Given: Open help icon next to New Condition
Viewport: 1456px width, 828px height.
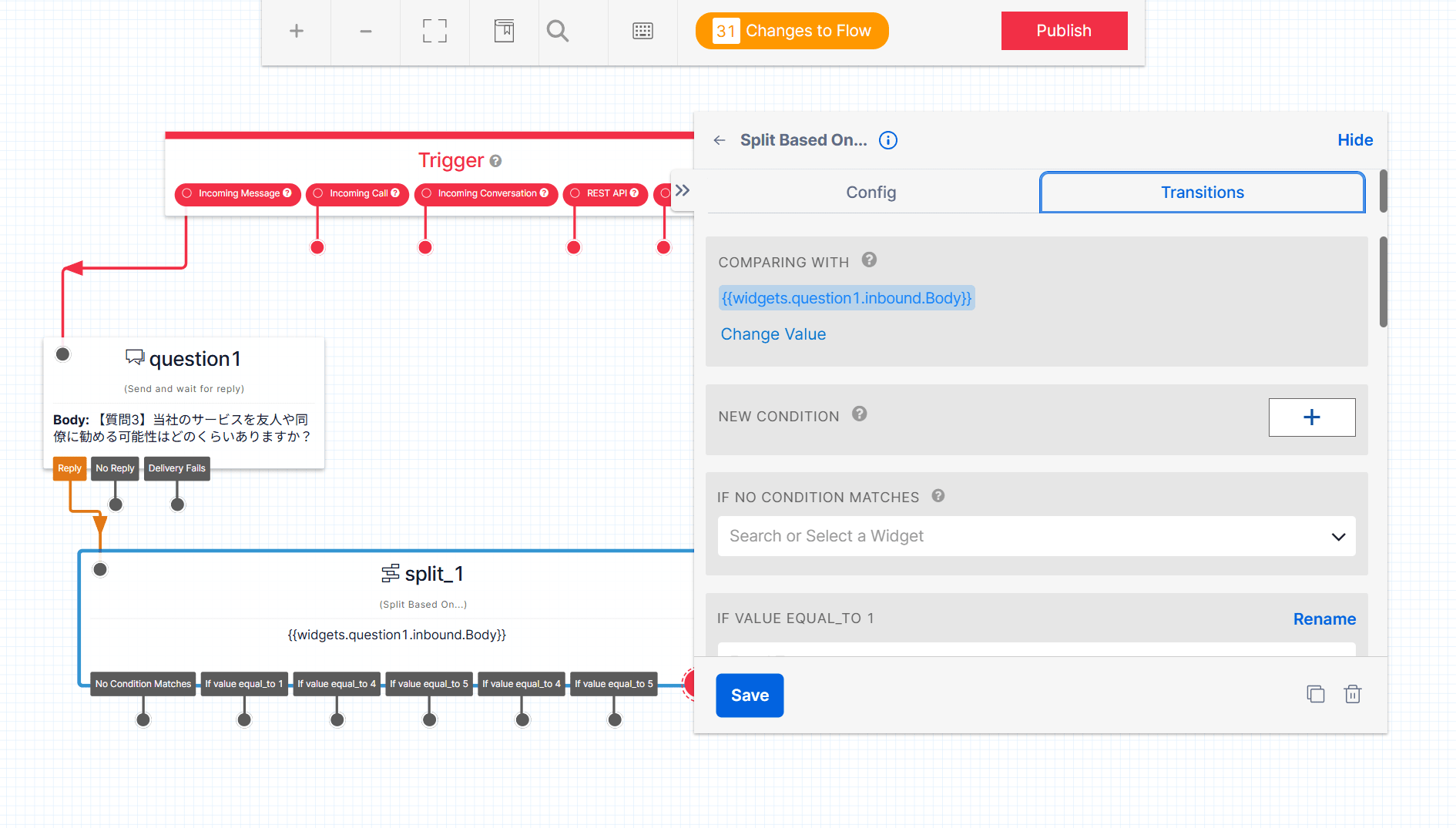Looking at the screenshot, I should [x=860, y=414].
